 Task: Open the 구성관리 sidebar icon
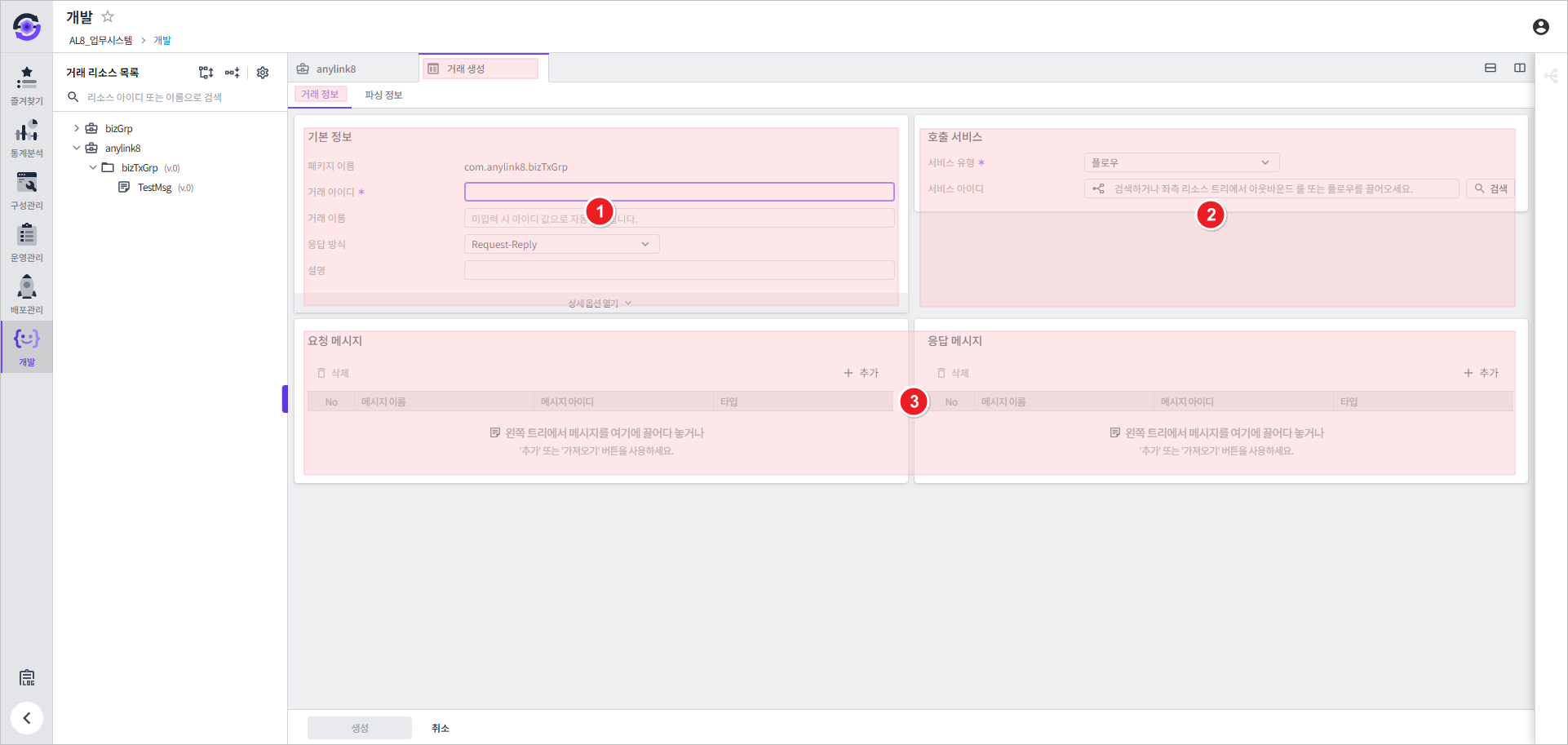[27, 190]
